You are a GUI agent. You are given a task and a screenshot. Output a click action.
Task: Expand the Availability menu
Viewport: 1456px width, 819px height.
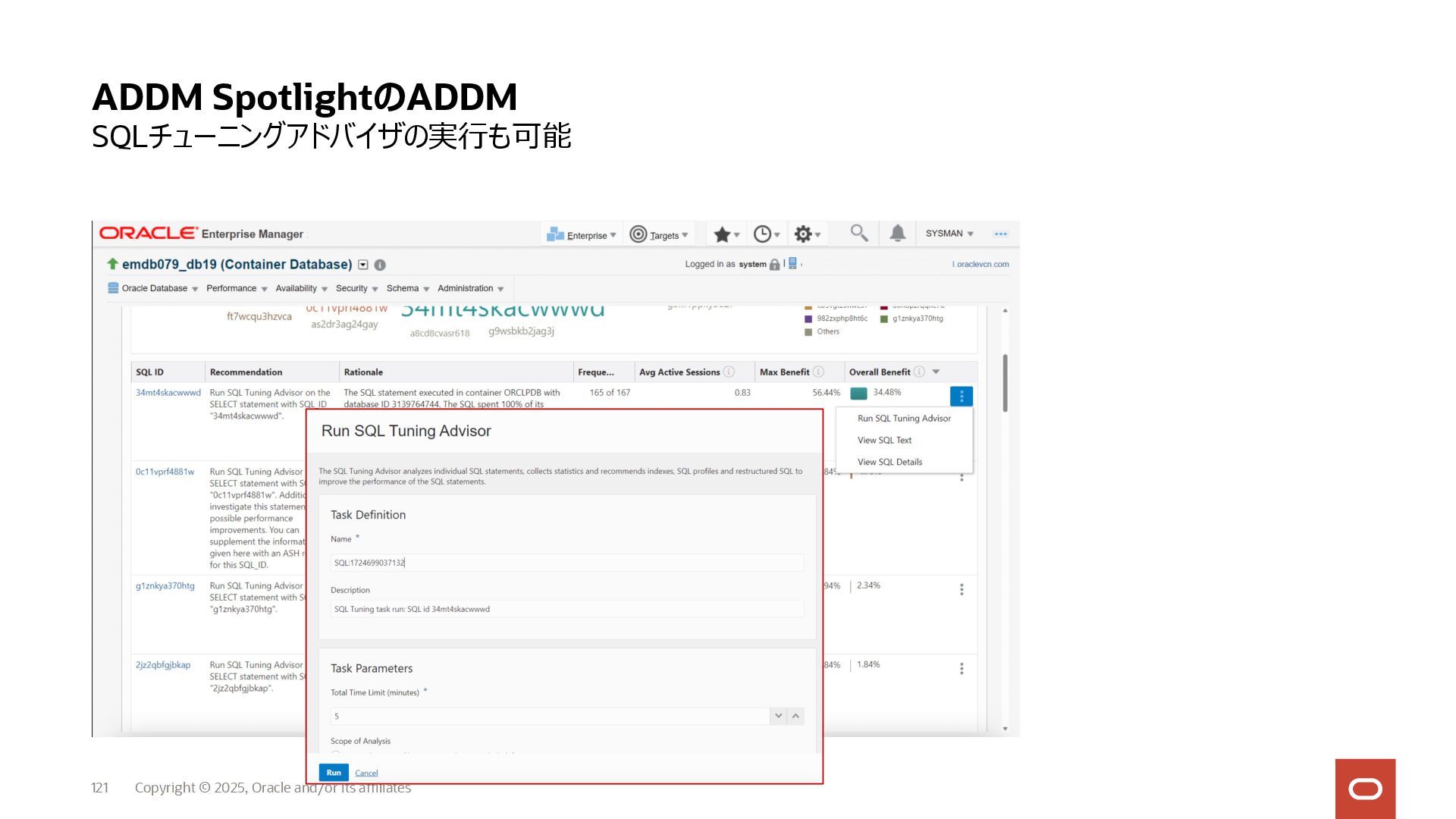coord(301,288)
